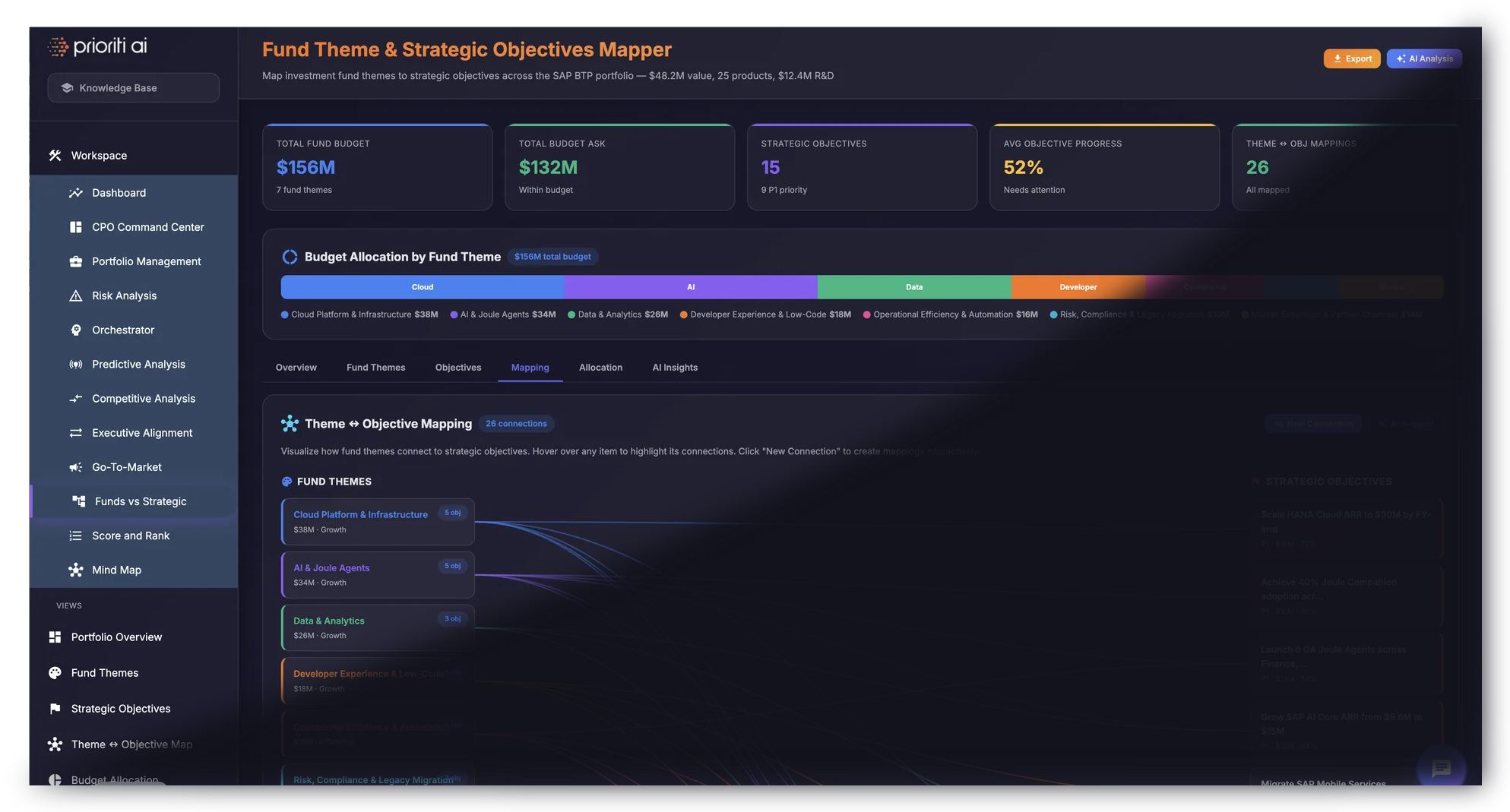Open the chat bubble widget
Screen dimensions: 1510x812
pos(1442,768)
